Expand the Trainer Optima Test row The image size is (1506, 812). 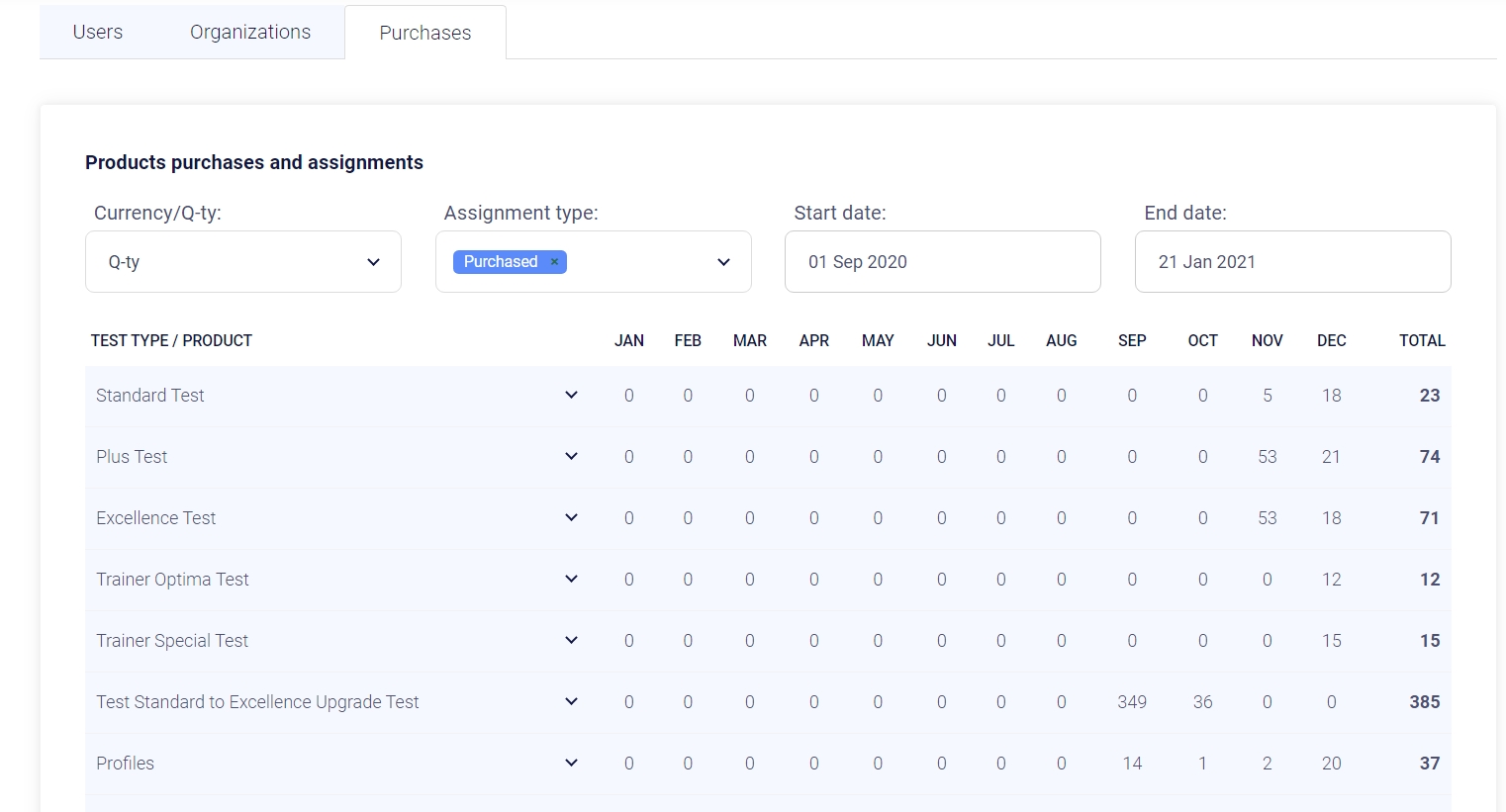(571, 580)
